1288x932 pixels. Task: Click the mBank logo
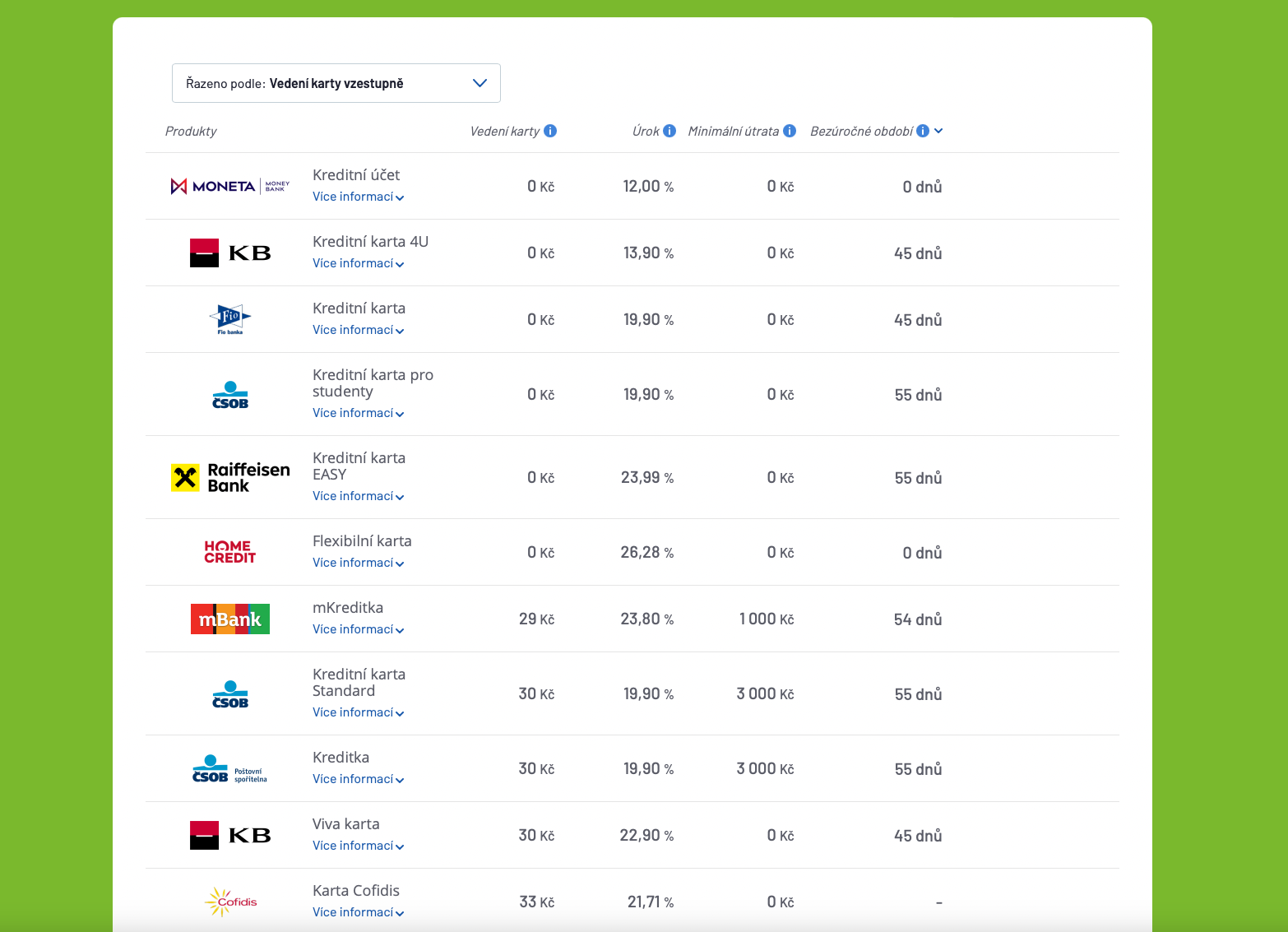(230, 619)
